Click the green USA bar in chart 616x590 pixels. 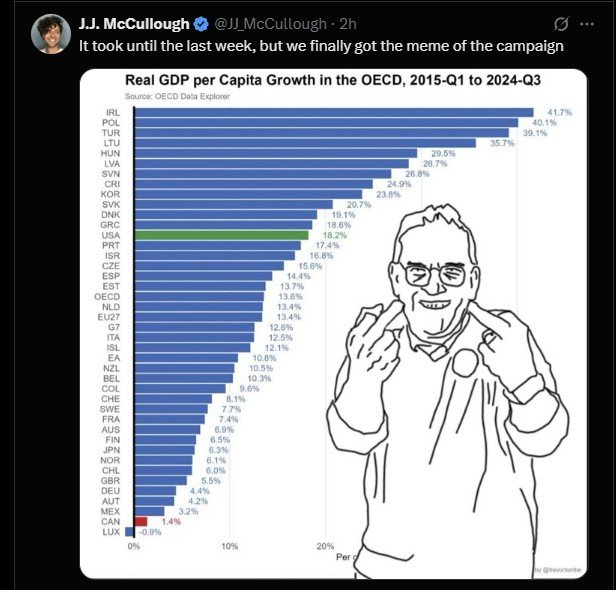(x=222, y=235)
